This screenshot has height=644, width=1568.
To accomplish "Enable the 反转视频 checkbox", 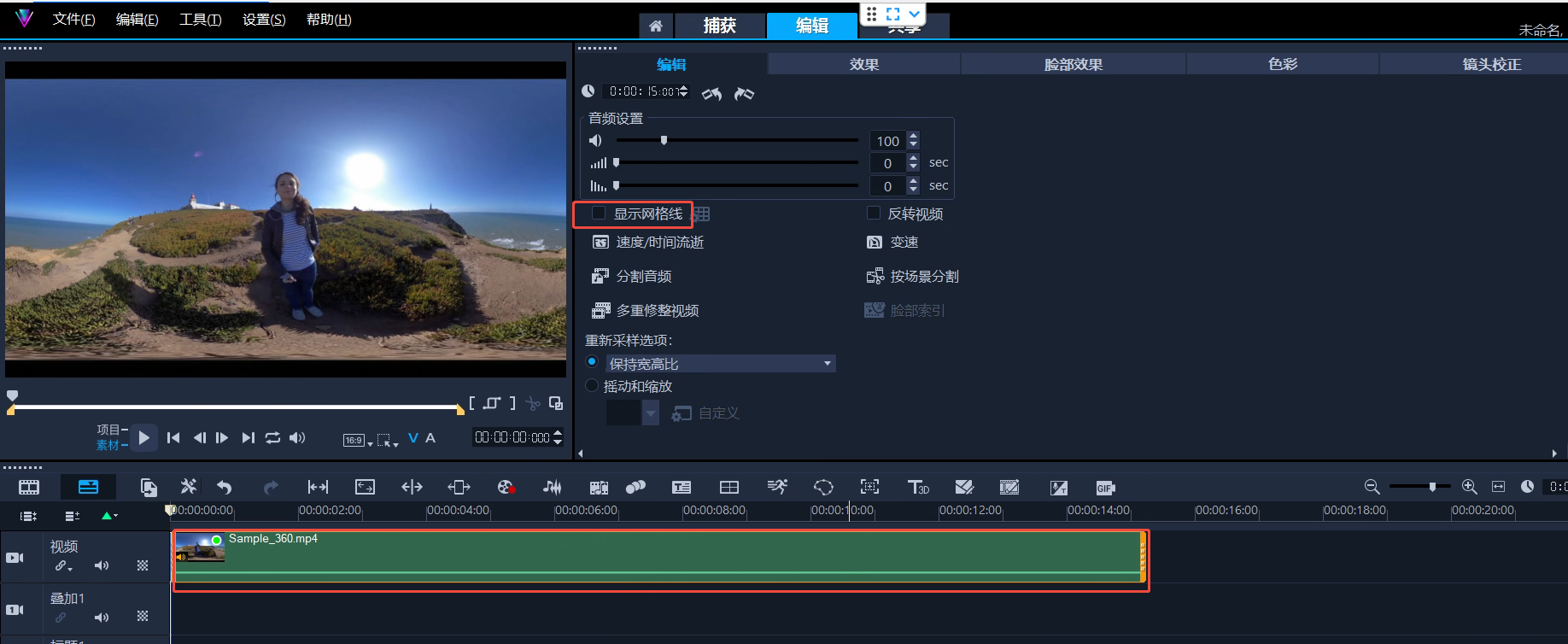I will pyautogui.click(x=874, y=213).
